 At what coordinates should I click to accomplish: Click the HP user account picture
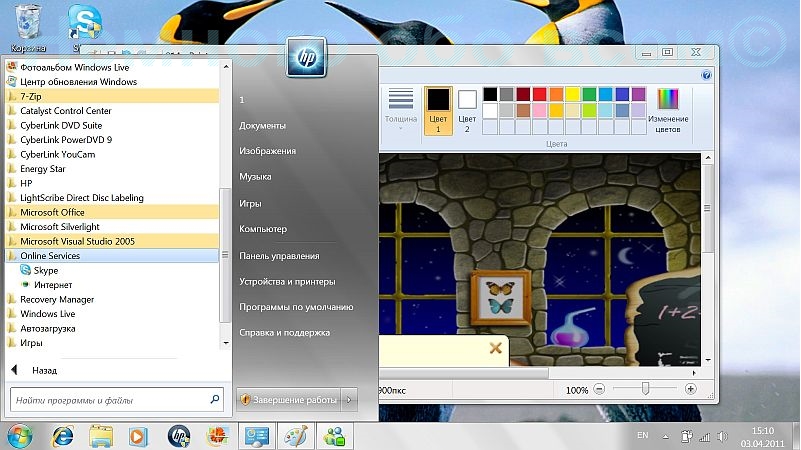coord(306,59)
